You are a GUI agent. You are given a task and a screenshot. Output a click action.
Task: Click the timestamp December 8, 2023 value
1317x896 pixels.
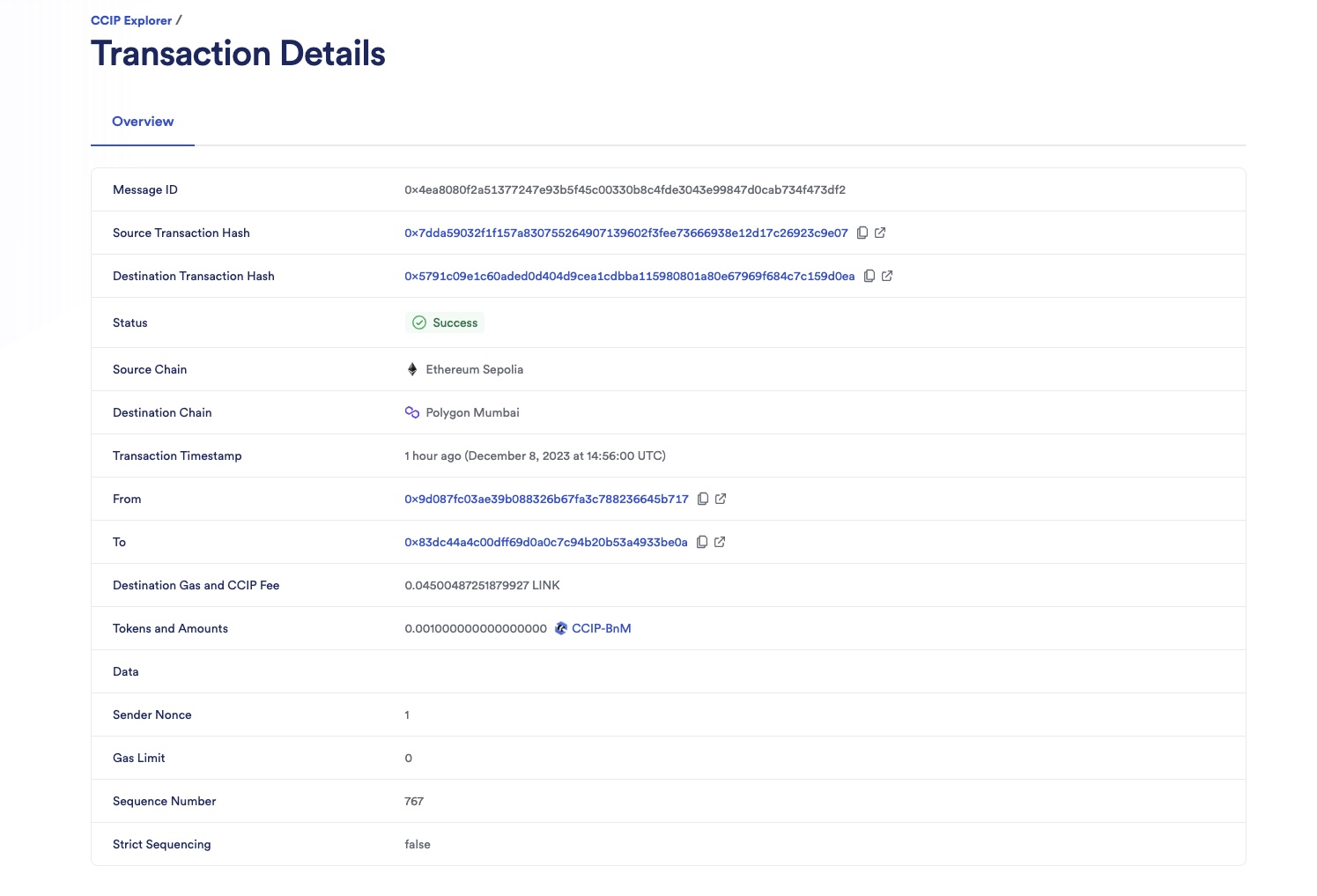(x=535, y=455)
